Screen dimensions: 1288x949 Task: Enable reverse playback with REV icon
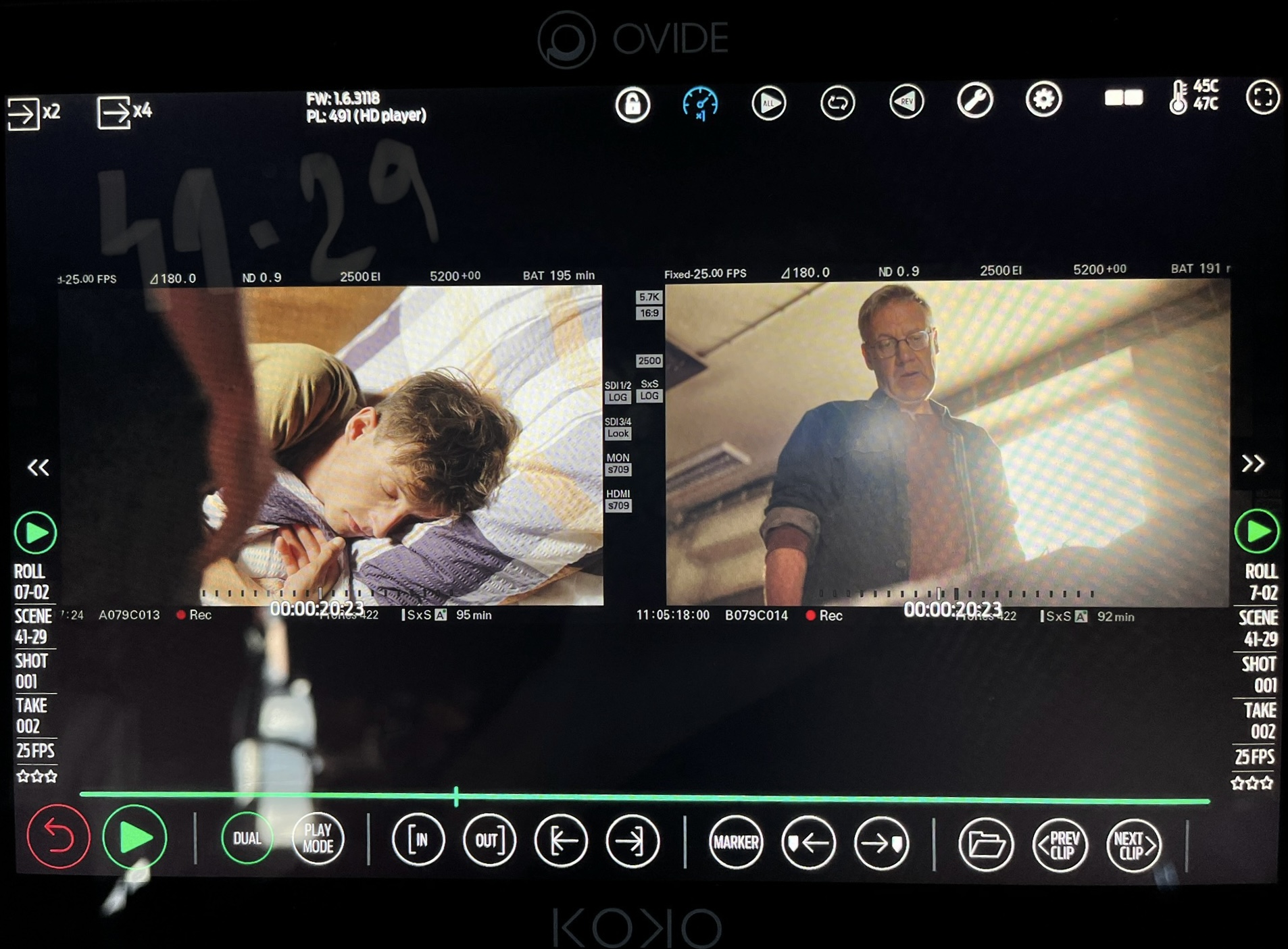[906, 102]
